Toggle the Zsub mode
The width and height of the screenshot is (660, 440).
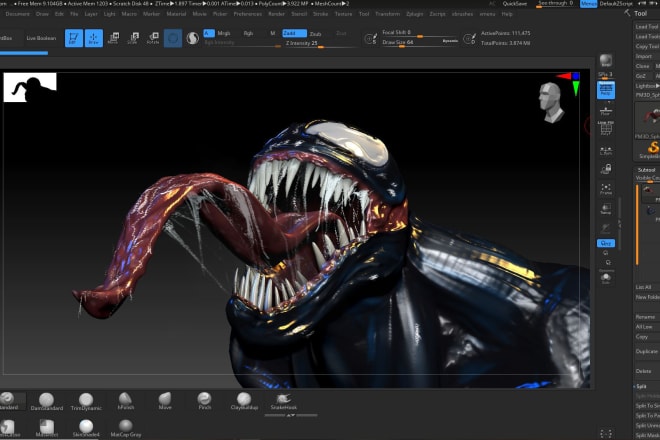point(315,34)
